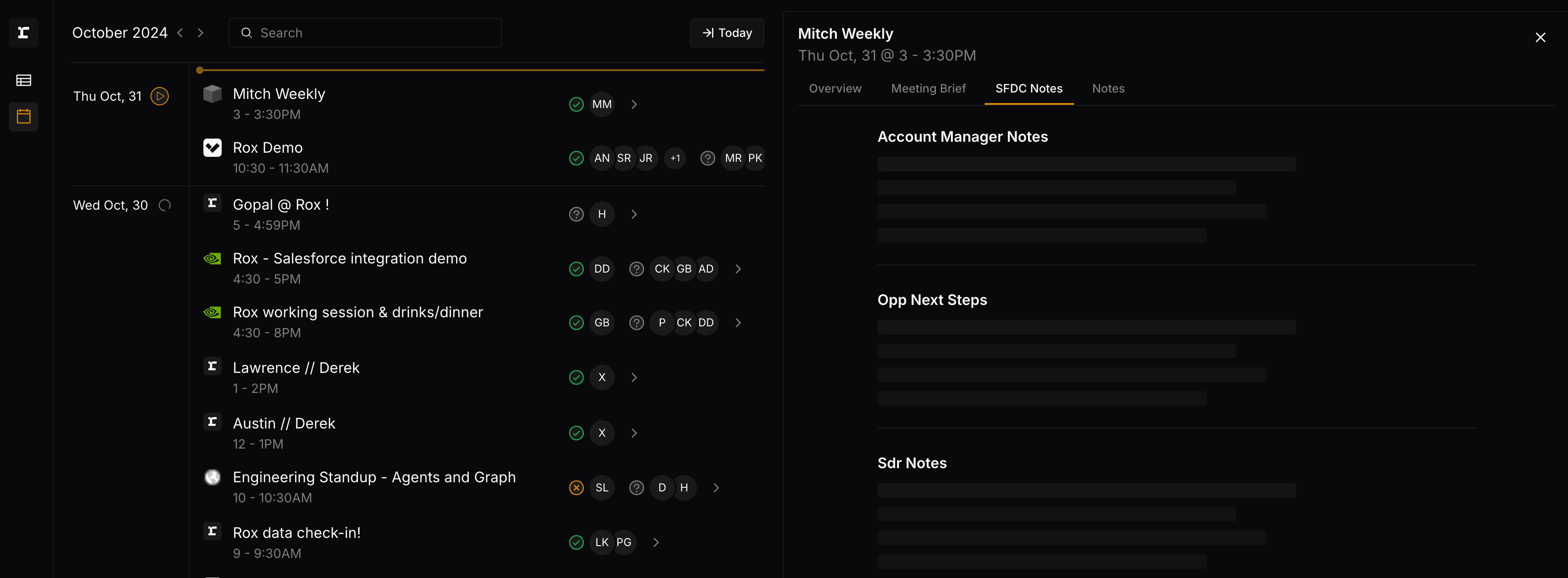Open the table list view icon
The width and height of the screenshot is (1568, 578).
(24, 80)
